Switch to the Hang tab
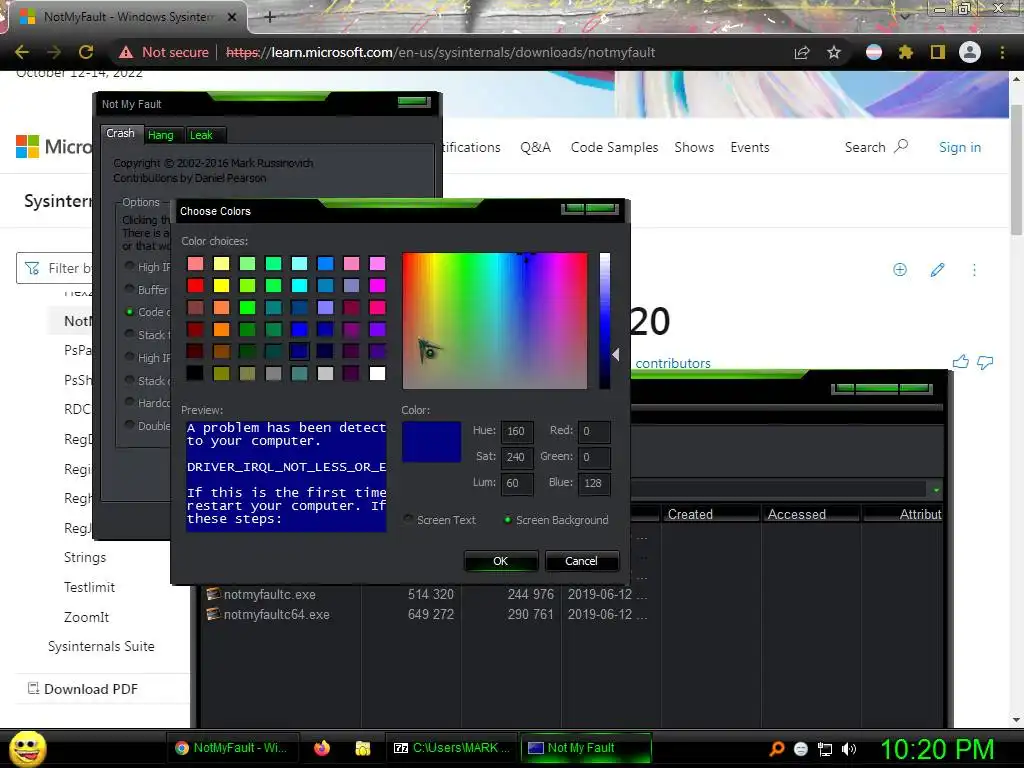This screenshot has width=1024, height=768. (x=161, y=135)
